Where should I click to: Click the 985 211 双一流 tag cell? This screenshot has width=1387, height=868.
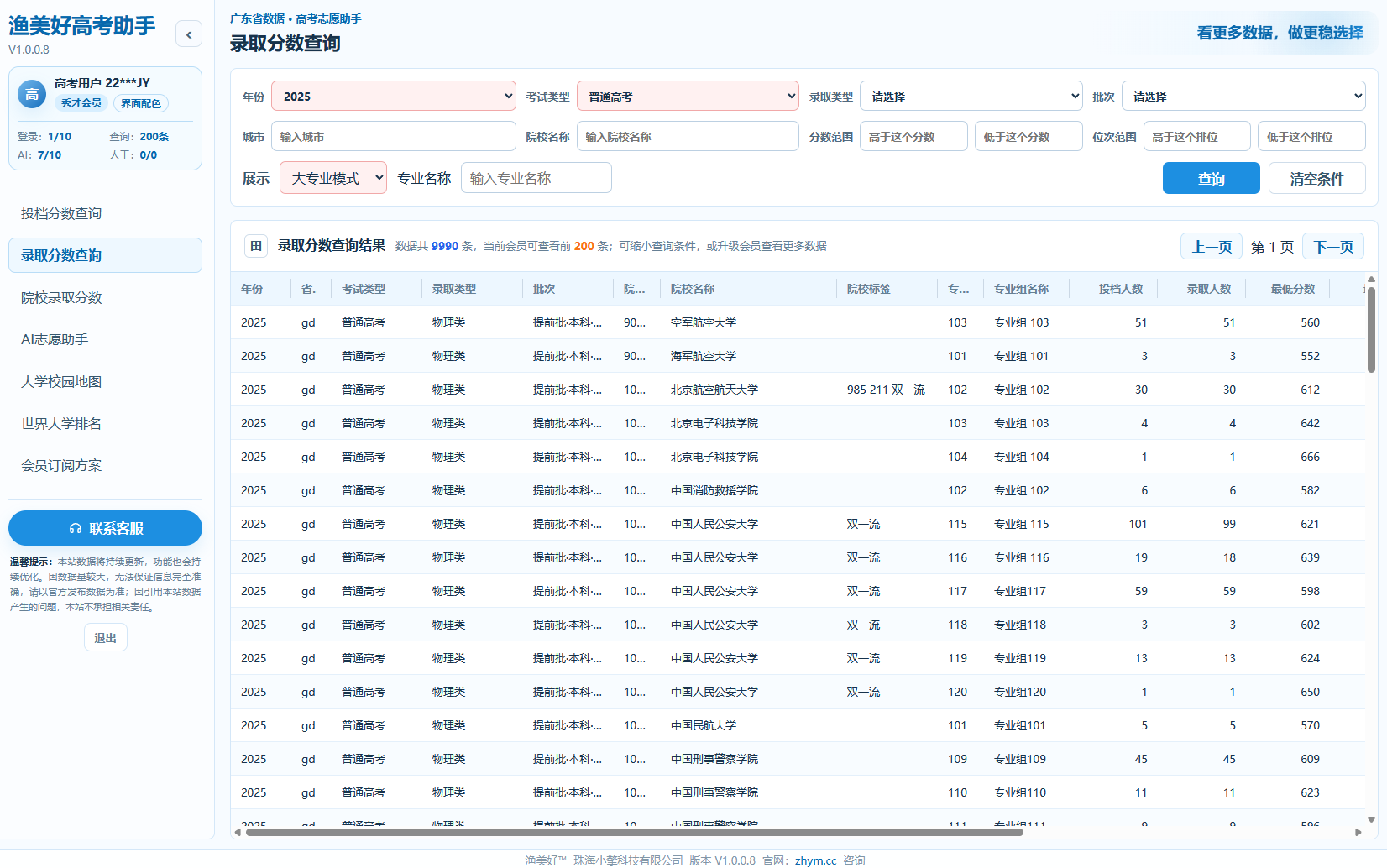coord(886,390)
